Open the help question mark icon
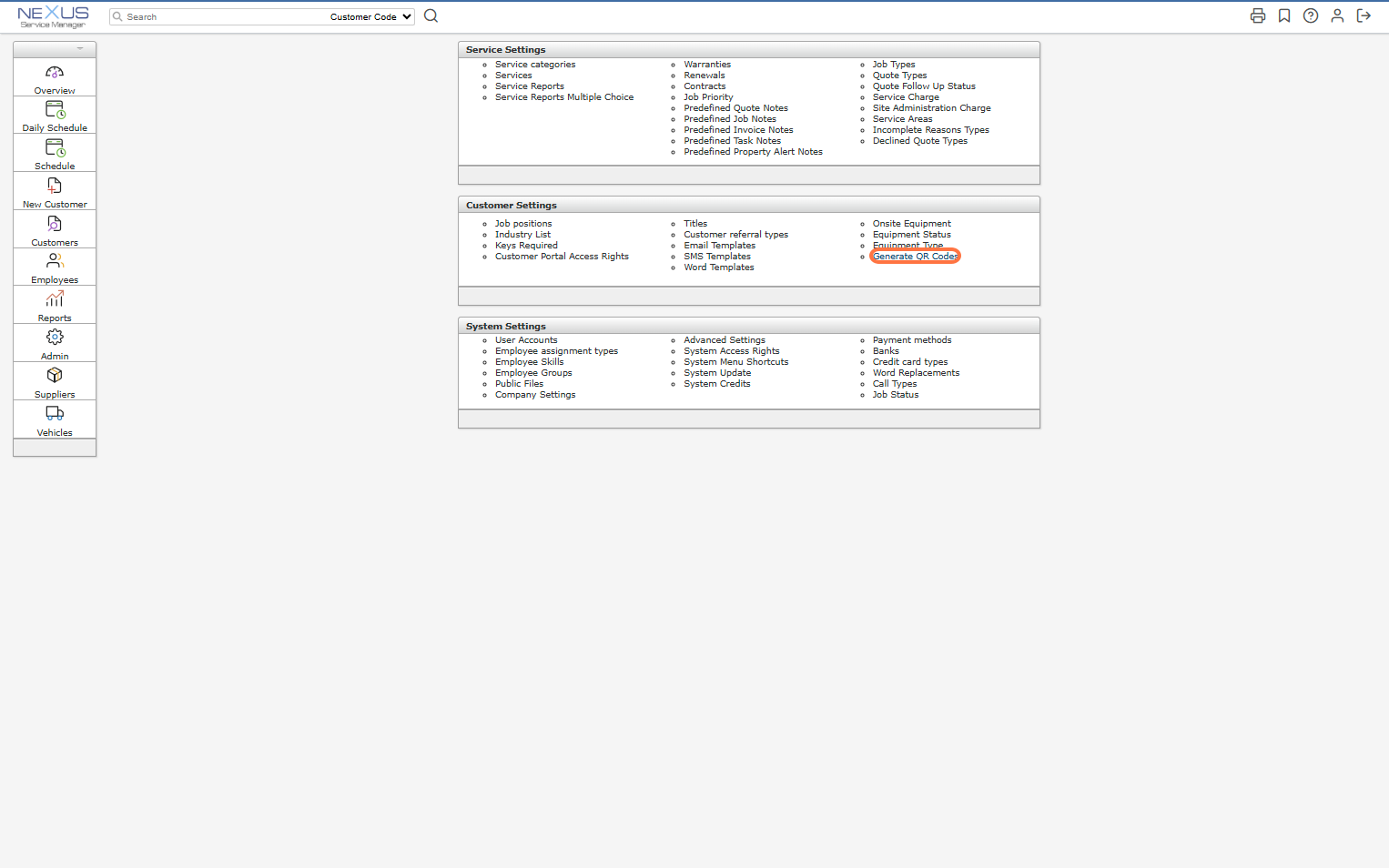The width and height of the screenshot is (1389, 868). pos(1311,15)
